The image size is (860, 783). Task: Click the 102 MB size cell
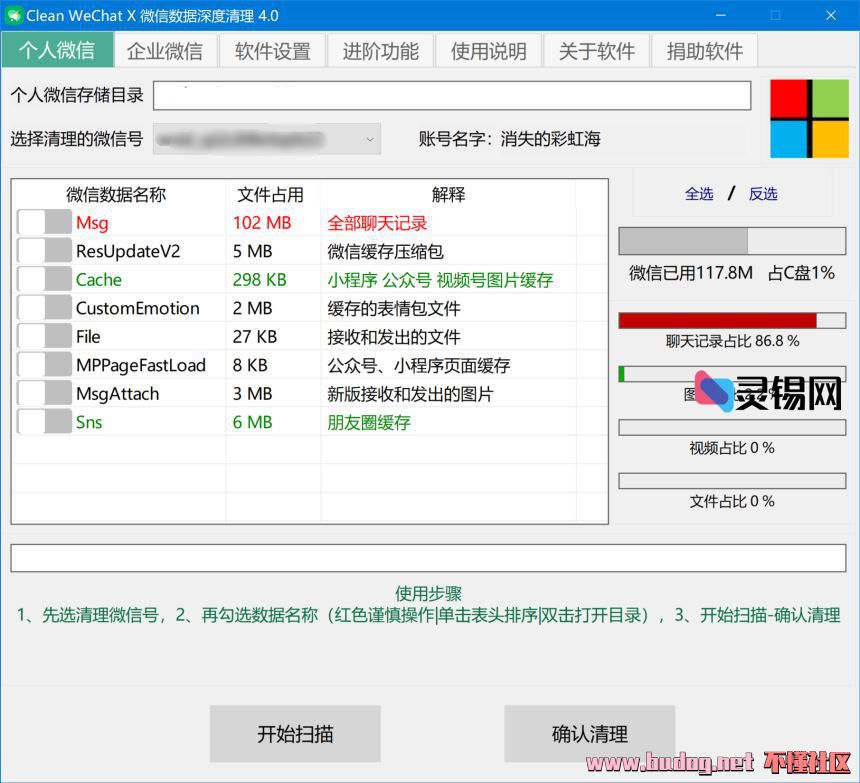262,223
